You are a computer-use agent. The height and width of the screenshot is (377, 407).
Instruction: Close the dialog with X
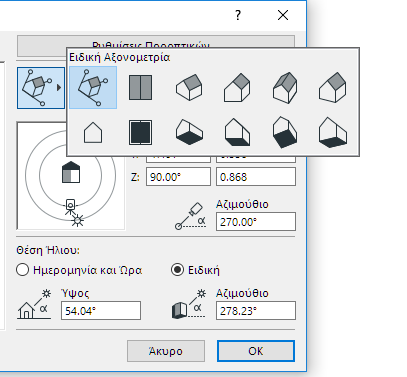point(283,15)
